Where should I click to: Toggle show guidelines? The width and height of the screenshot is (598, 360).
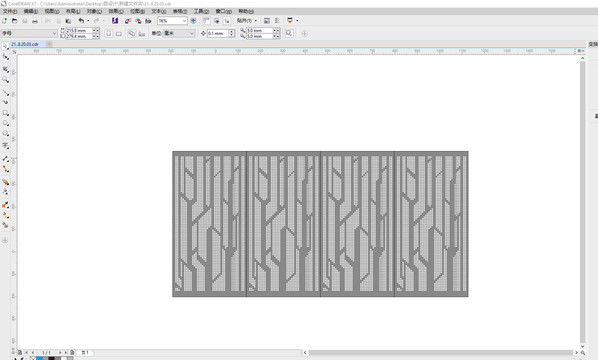227,21
